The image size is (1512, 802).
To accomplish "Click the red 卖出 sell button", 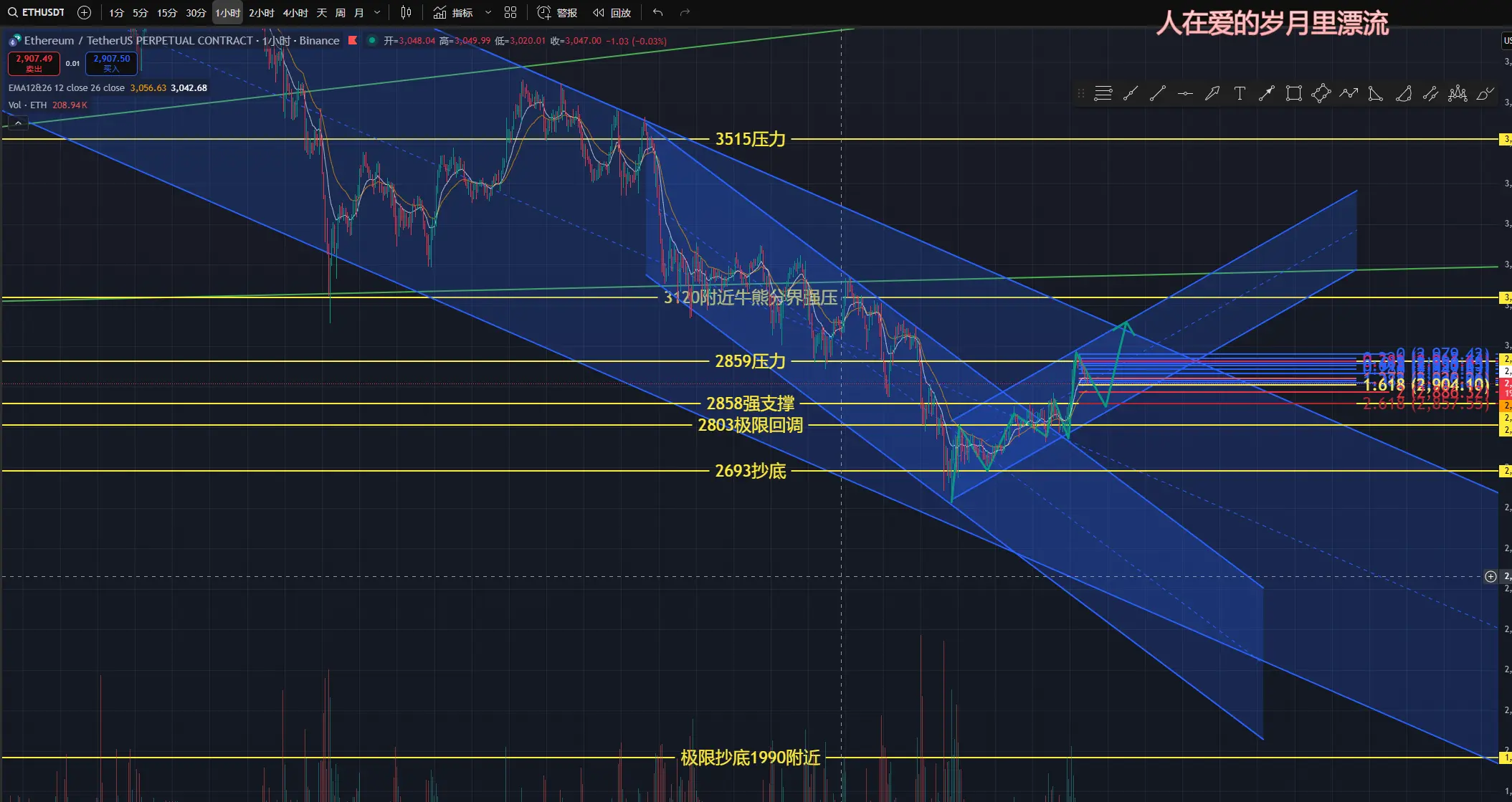I will (x=34, y=63).
